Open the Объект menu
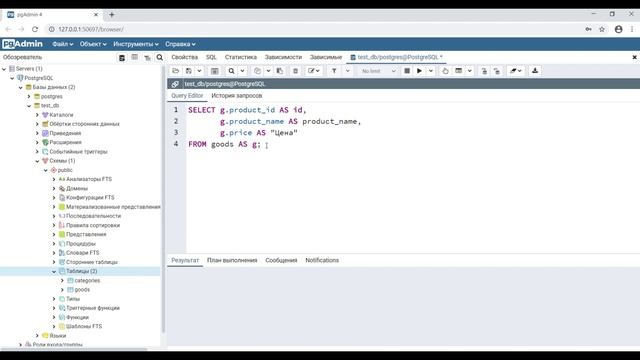 click(x=93, y=44)
